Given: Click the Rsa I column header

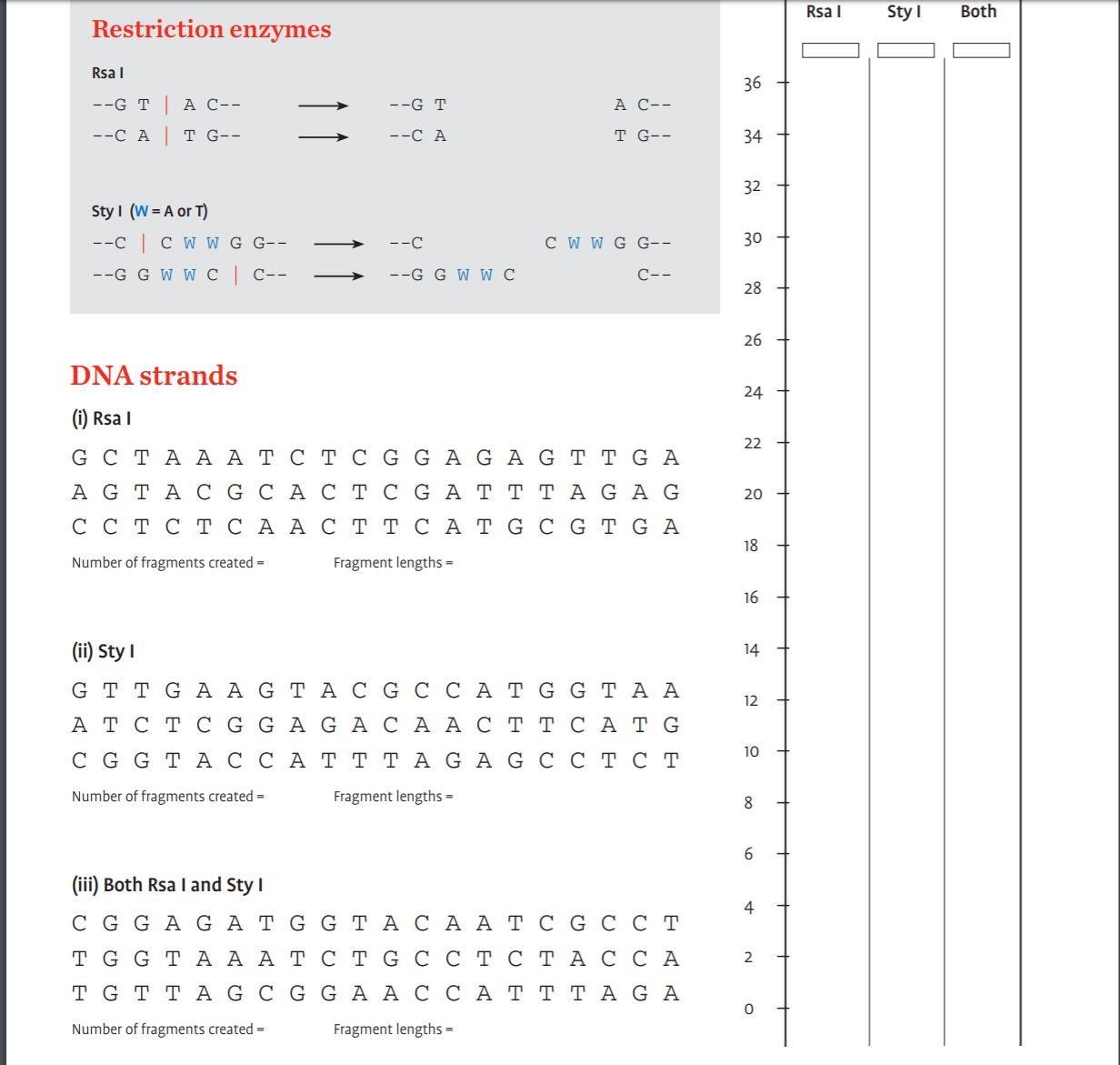Looking at the screenshot, I should click(x=824, y=12).
